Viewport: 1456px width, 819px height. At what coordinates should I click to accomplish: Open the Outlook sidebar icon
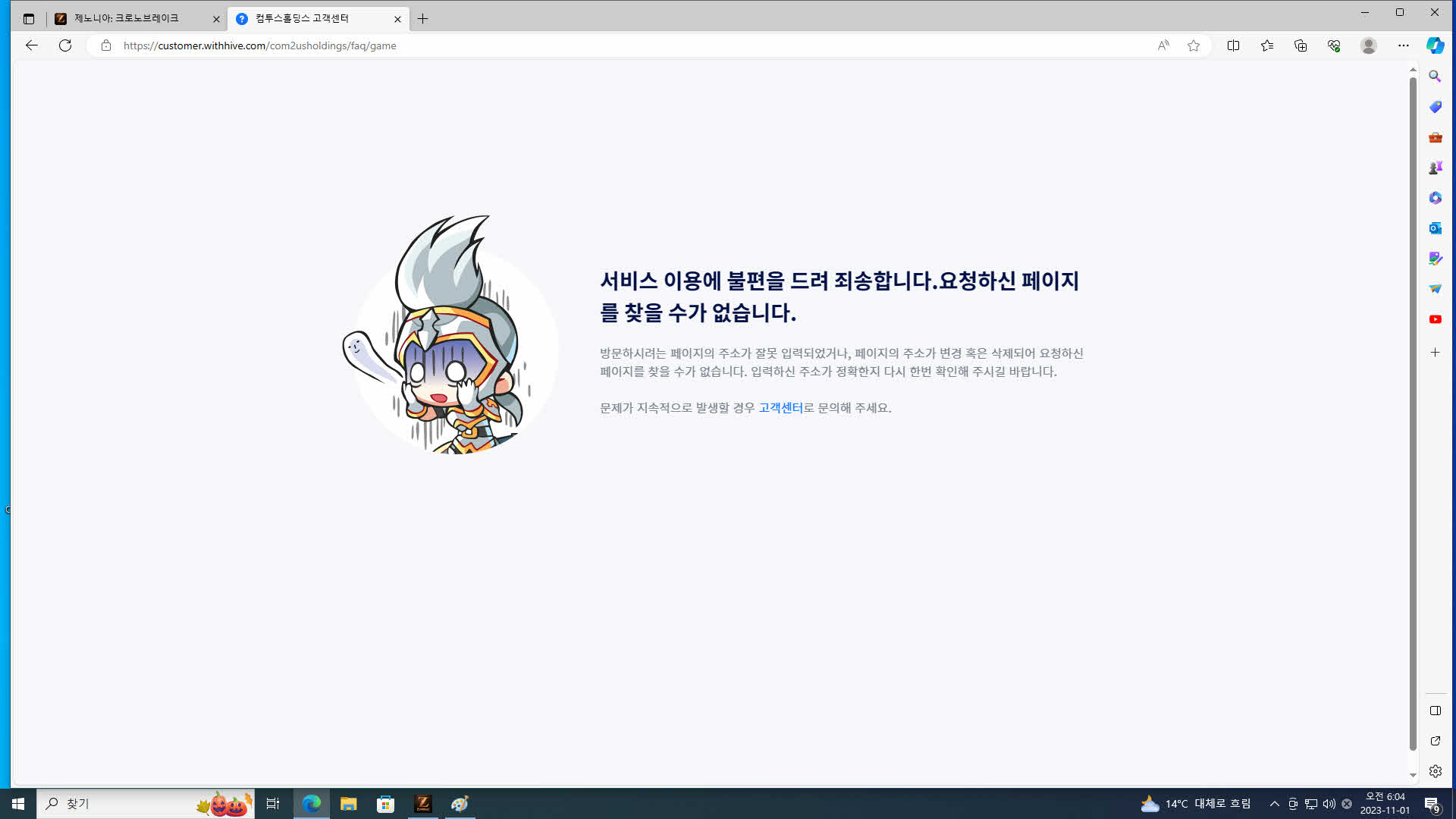click(x=1435, y=228)
